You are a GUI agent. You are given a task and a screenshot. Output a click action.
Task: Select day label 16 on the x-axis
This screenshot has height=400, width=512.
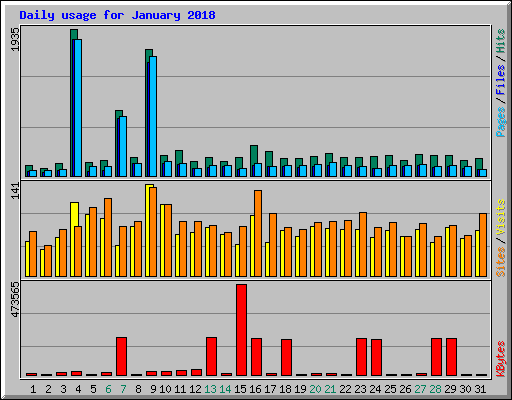click(255, 389)
